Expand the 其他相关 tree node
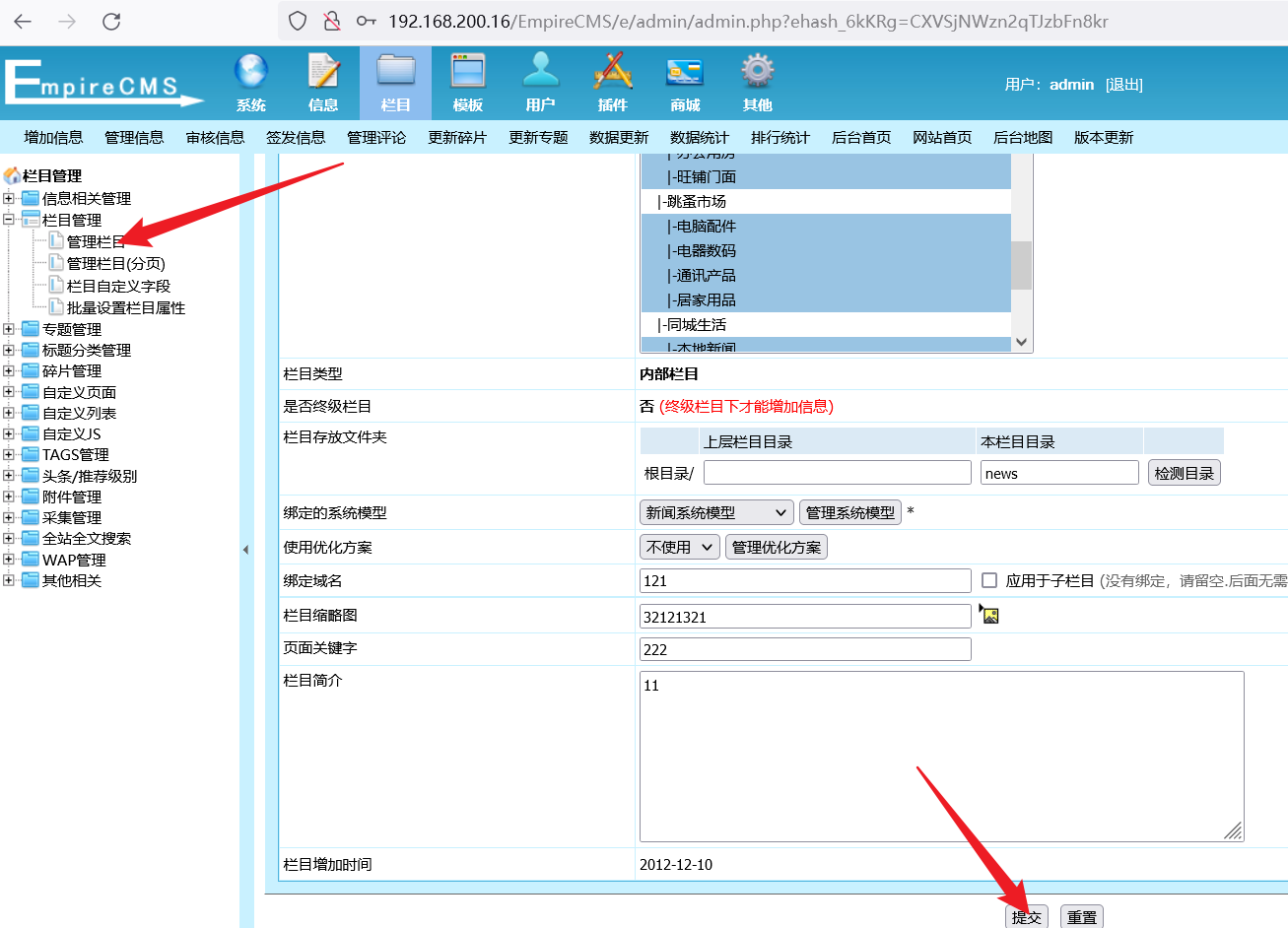This screenshot has height=928, width=1288. point(9,580)
